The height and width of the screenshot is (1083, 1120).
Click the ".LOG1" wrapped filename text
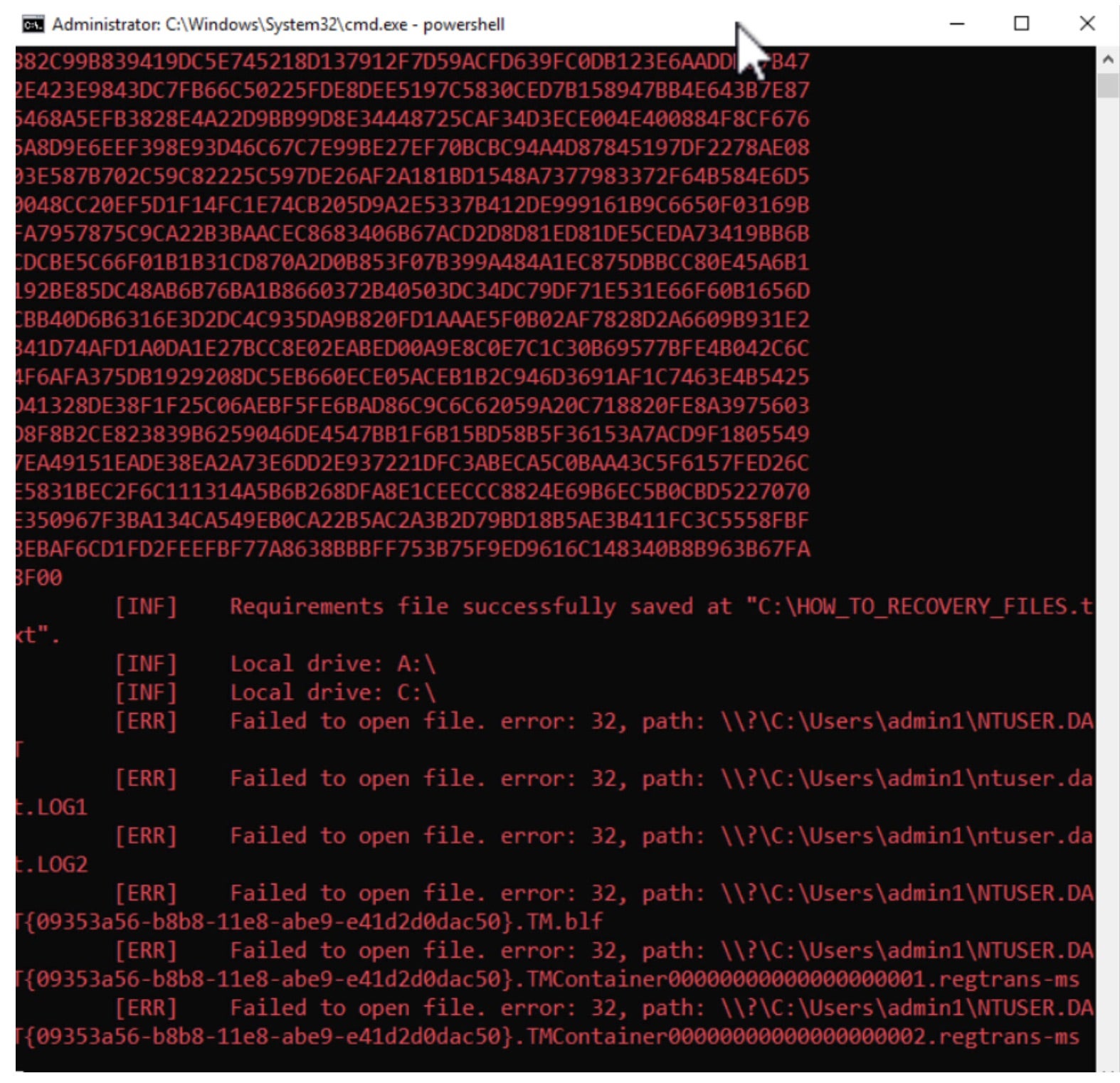[x=52, y=807]
